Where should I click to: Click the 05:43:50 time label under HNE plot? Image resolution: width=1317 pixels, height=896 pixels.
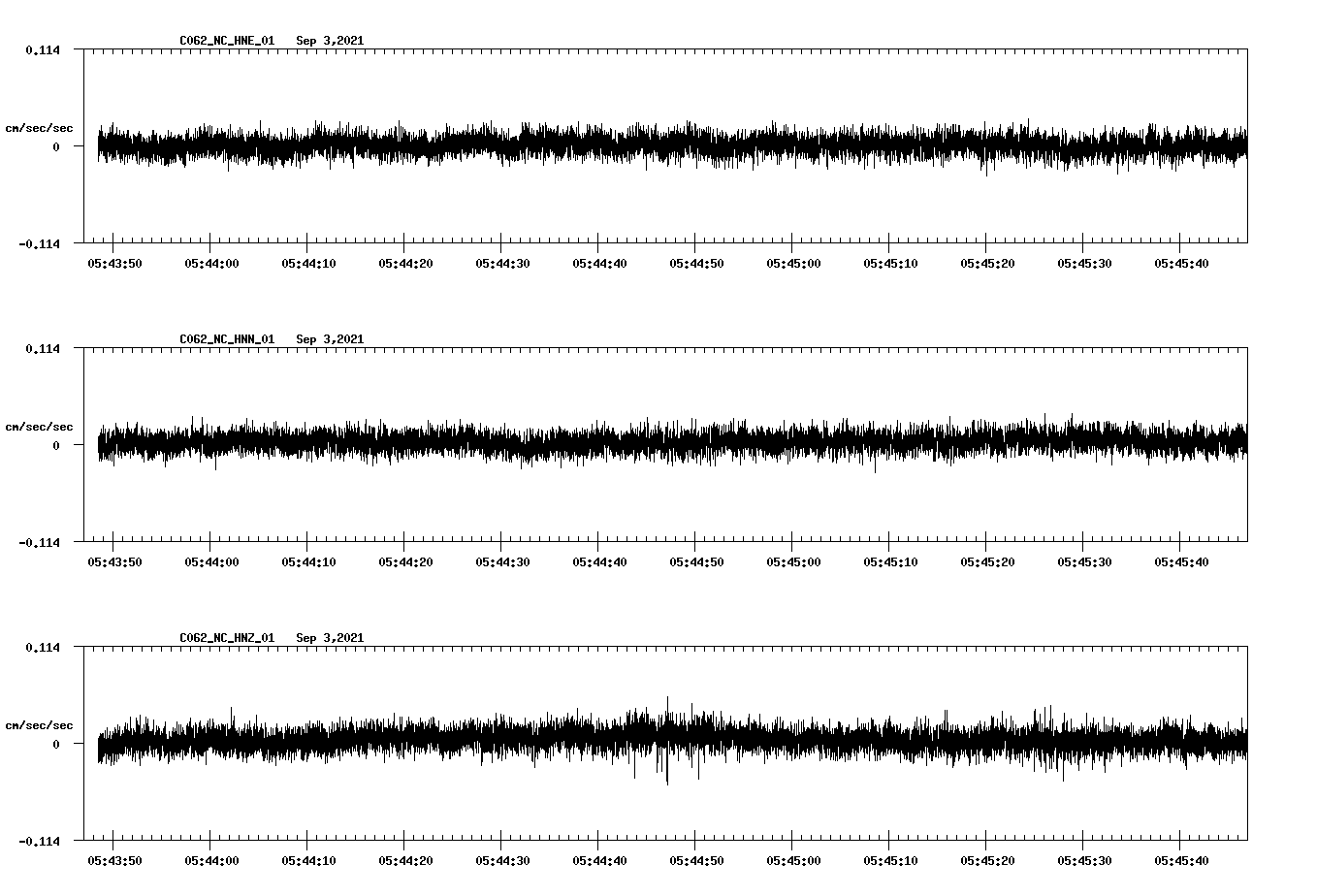114,263
